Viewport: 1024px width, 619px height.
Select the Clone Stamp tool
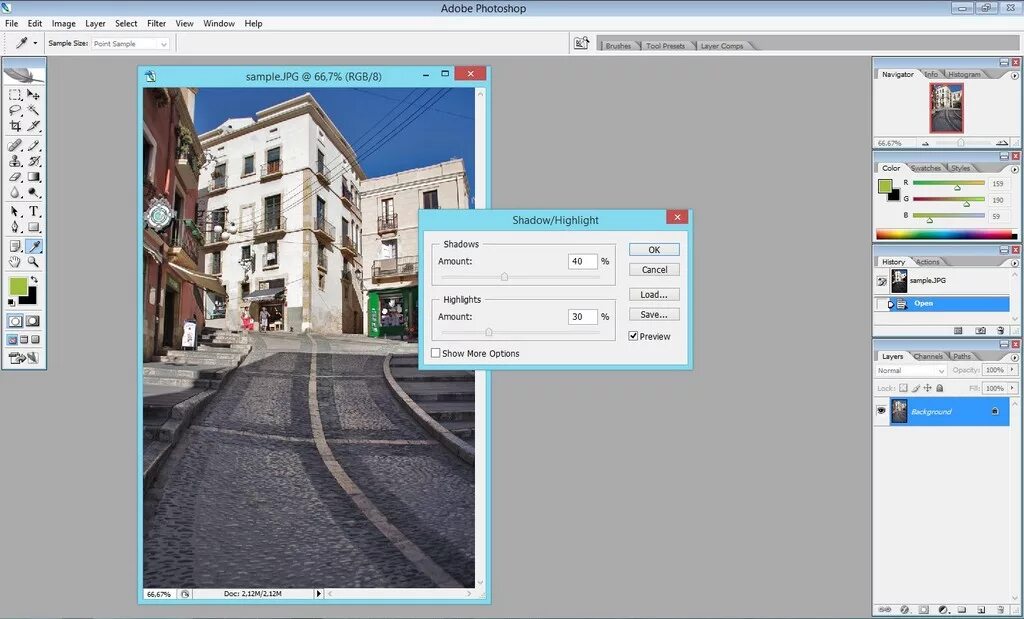click(15, 161)
